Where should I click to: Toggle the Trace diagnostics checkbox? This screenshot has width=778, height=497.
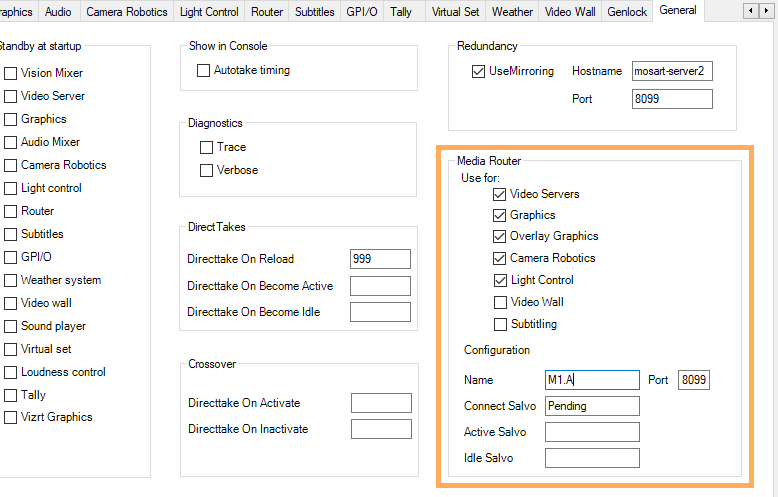(207, 147)
